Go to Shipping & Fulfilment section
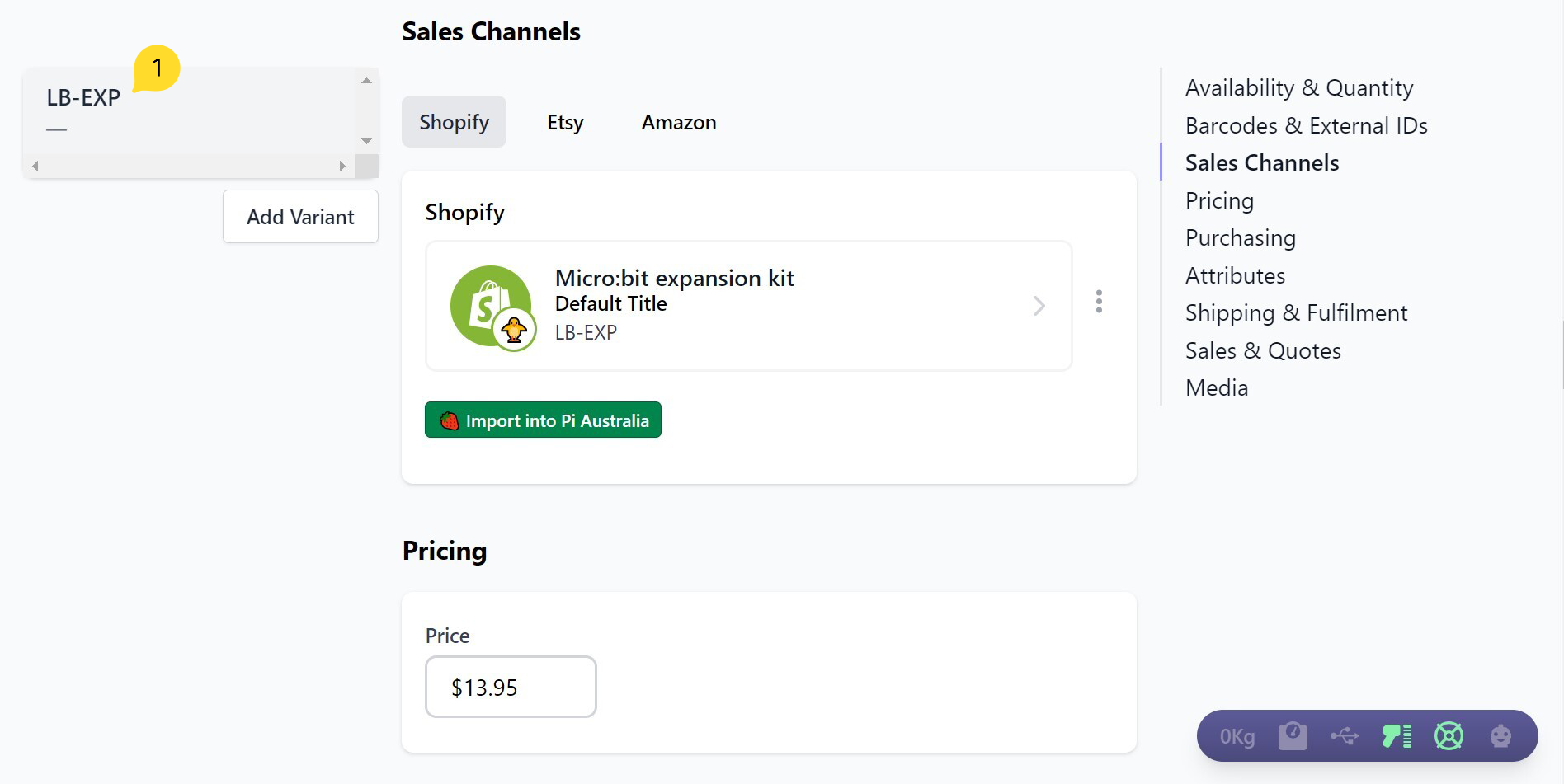 pyautogui.click(x=1296, y=312)
